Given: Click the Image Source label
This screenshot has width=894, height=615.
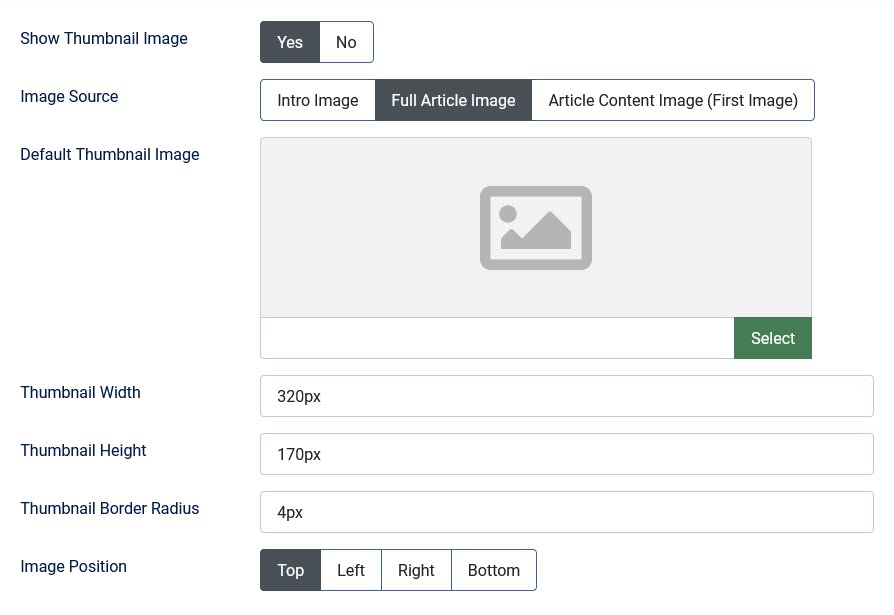Looking at the screenshot, I should pyautogui.click(x=69, y=96).
